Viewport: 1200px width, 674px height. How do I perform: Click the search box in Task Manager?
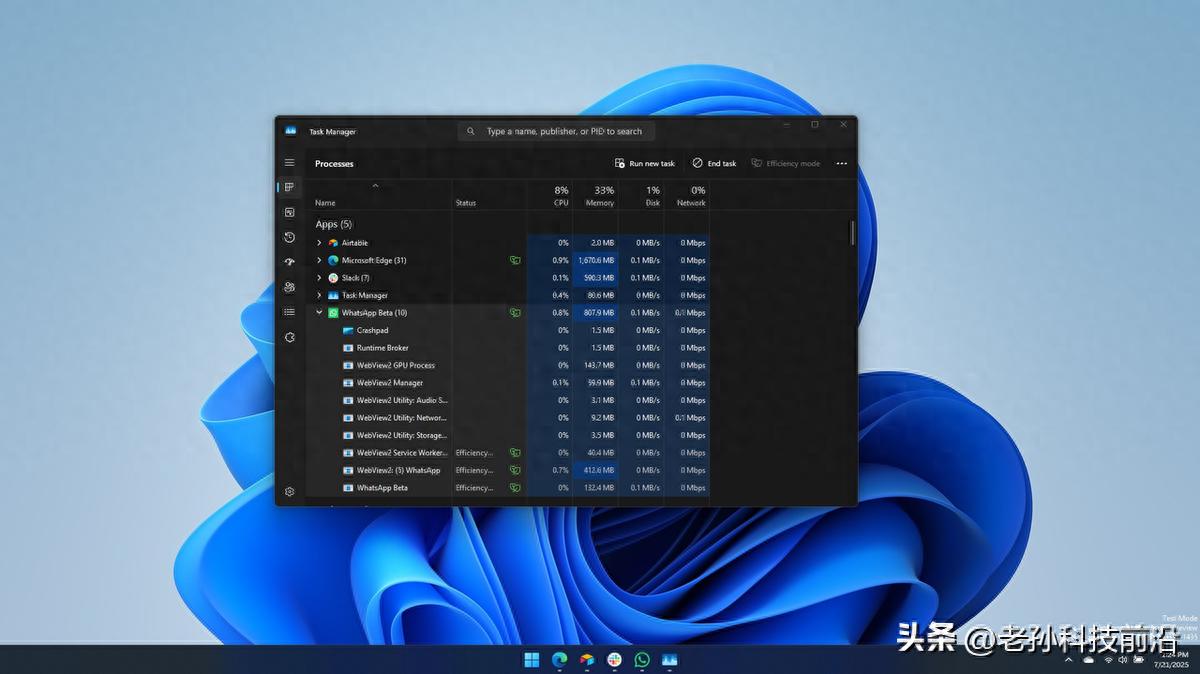[557, 131]
